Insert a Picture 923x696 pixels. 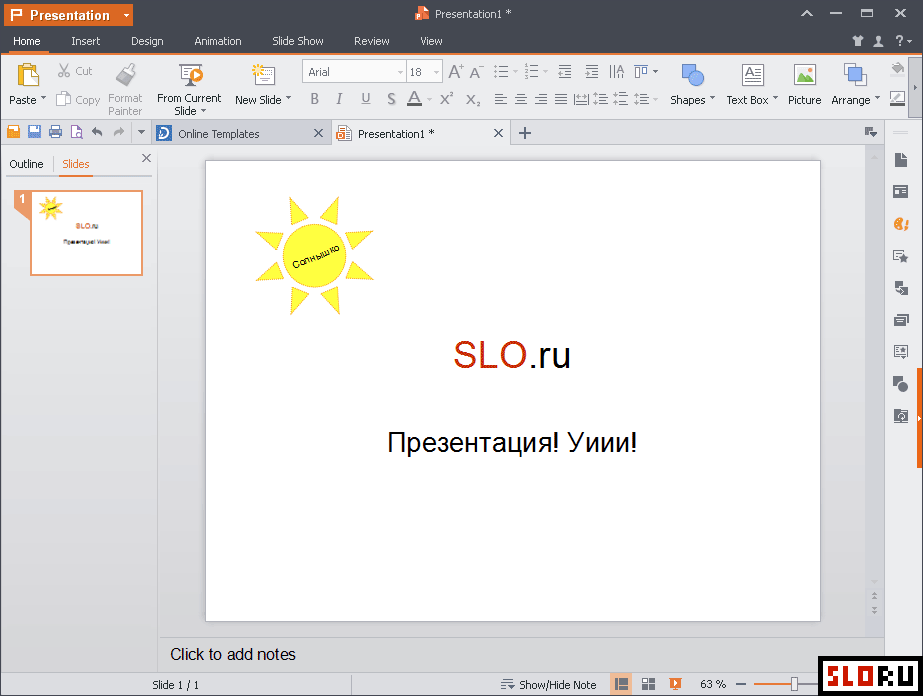click(x=805, y=75)
